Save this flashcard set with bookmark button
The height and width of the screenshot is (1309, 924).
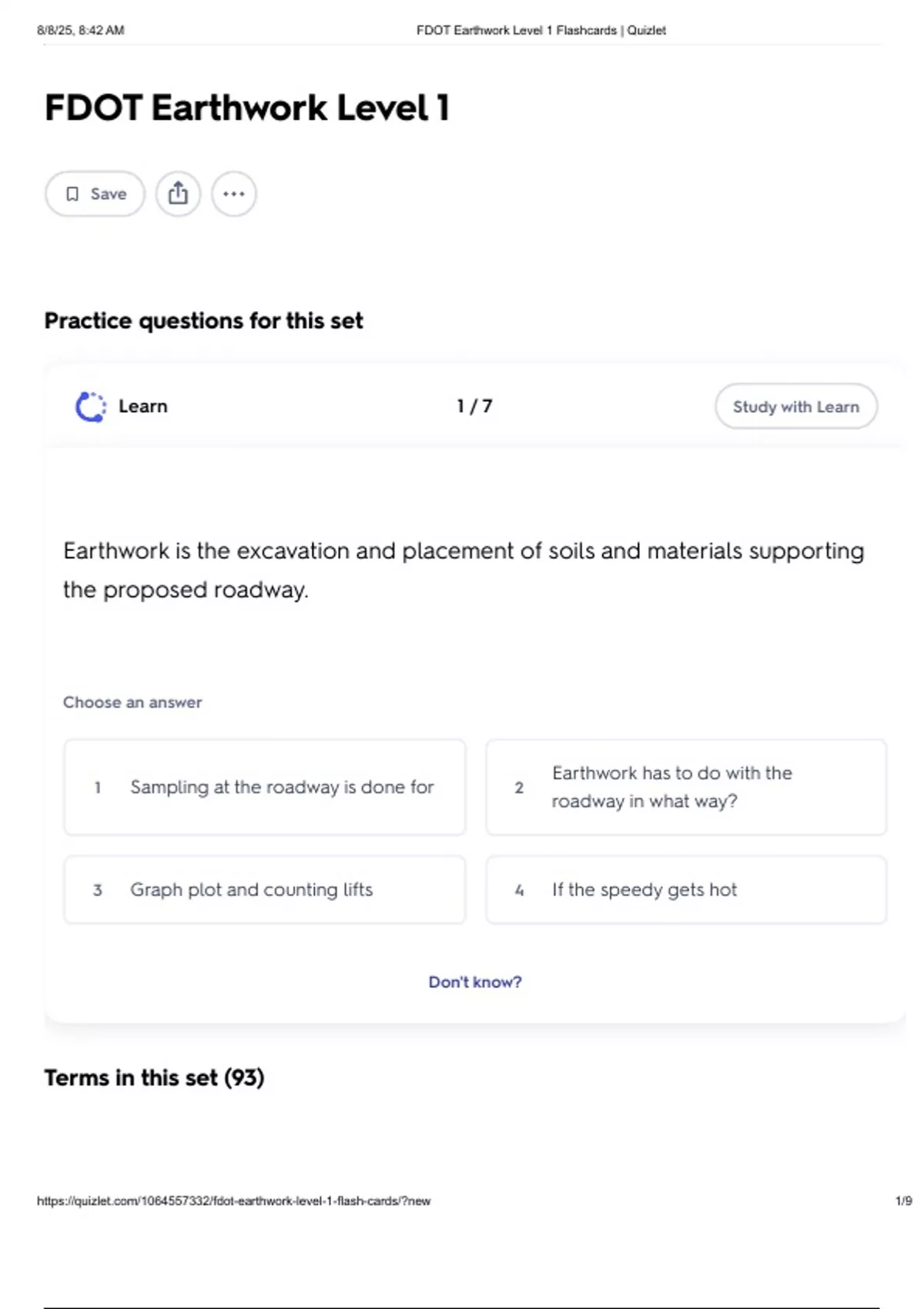95,194
